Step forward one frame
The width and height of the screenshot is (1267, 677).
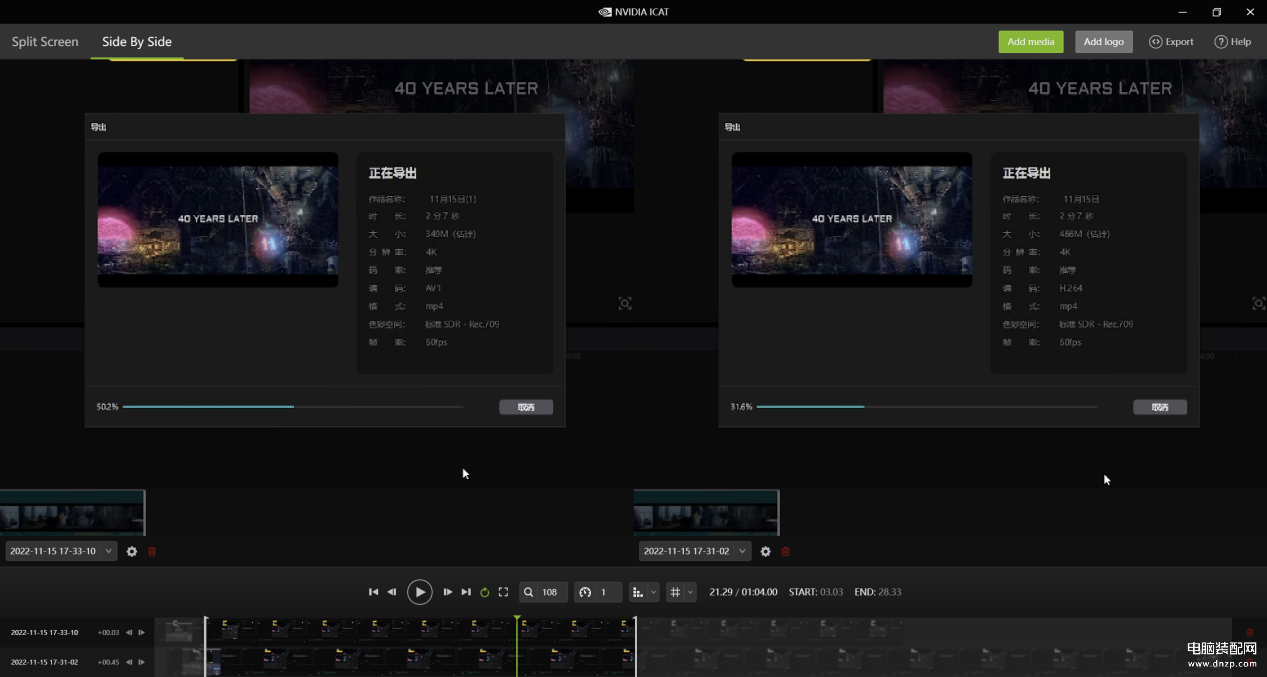point(448,592)
